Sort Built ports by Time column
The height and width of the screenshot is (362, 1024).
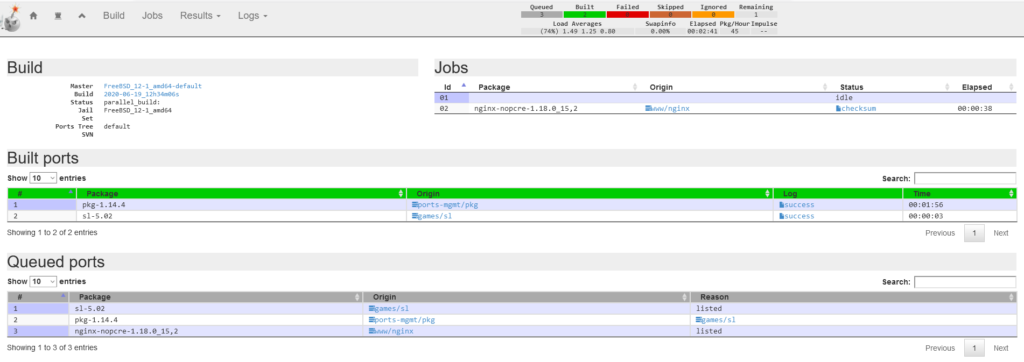point(959,193)
